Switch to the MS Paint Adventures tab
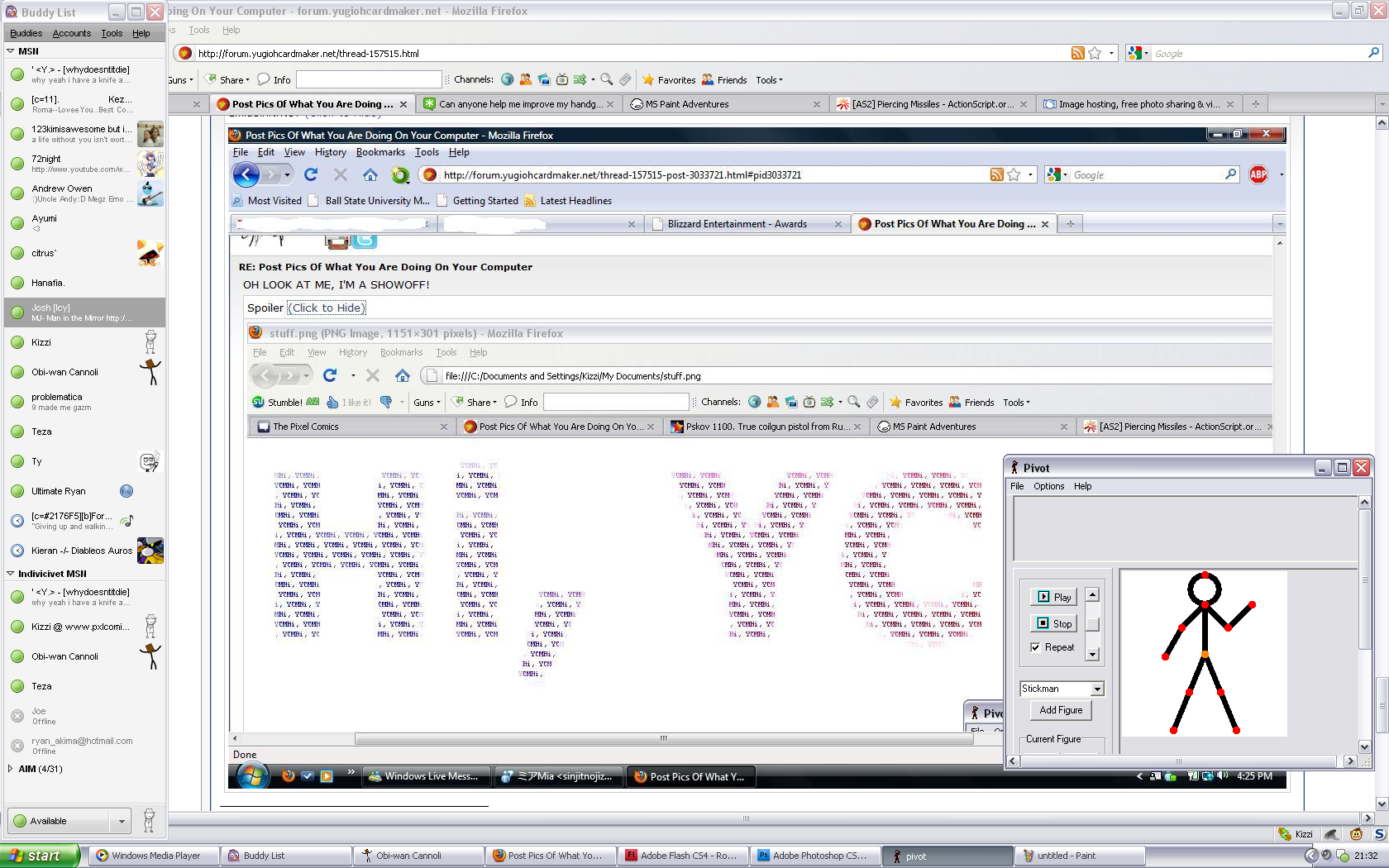 pyautogui.click(x=686, y=104)
